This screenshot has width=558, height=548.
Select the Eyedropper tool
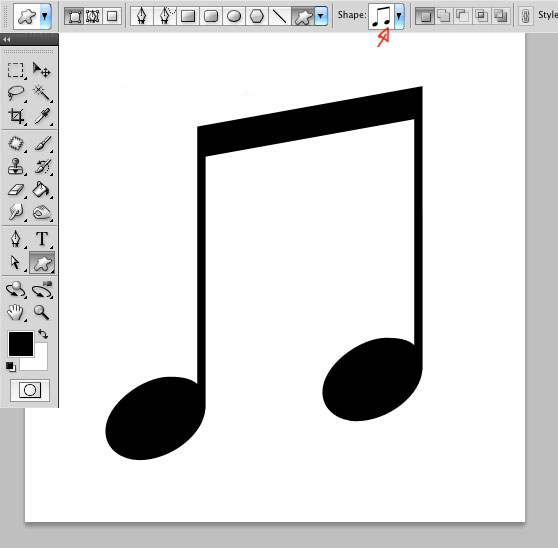click(42, 116)
